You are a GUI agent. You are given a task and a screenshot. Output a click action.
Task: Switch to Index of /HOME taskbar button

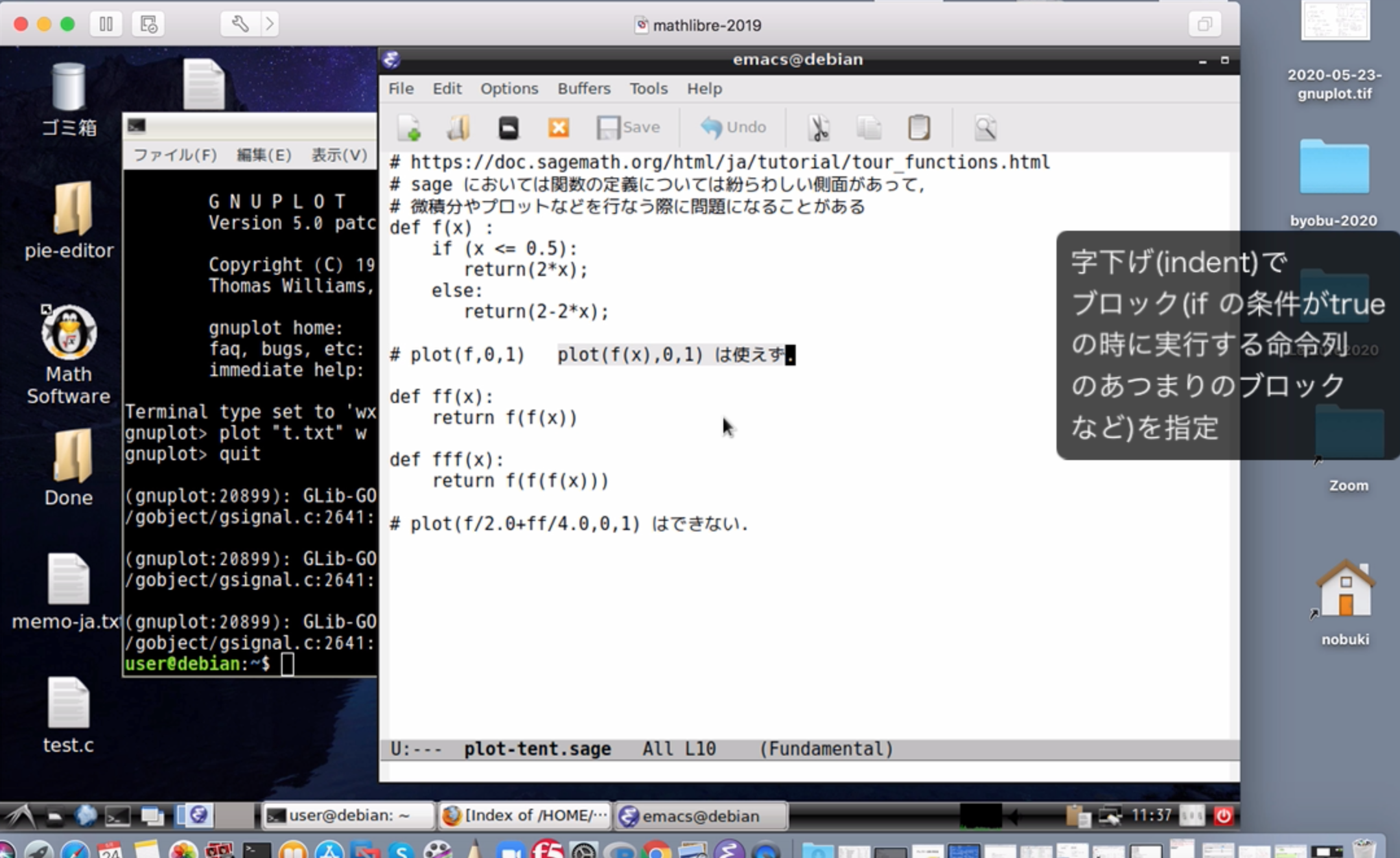coord(524,815)
